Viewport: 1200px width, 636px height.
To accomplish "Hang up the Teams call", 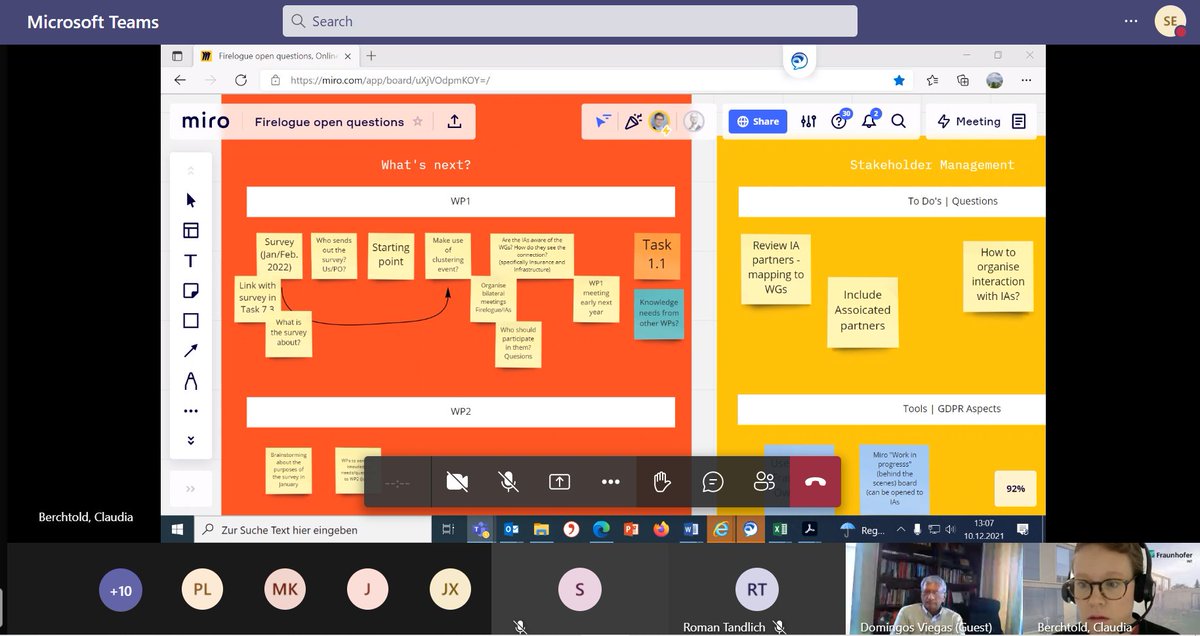I will [815, 482].
